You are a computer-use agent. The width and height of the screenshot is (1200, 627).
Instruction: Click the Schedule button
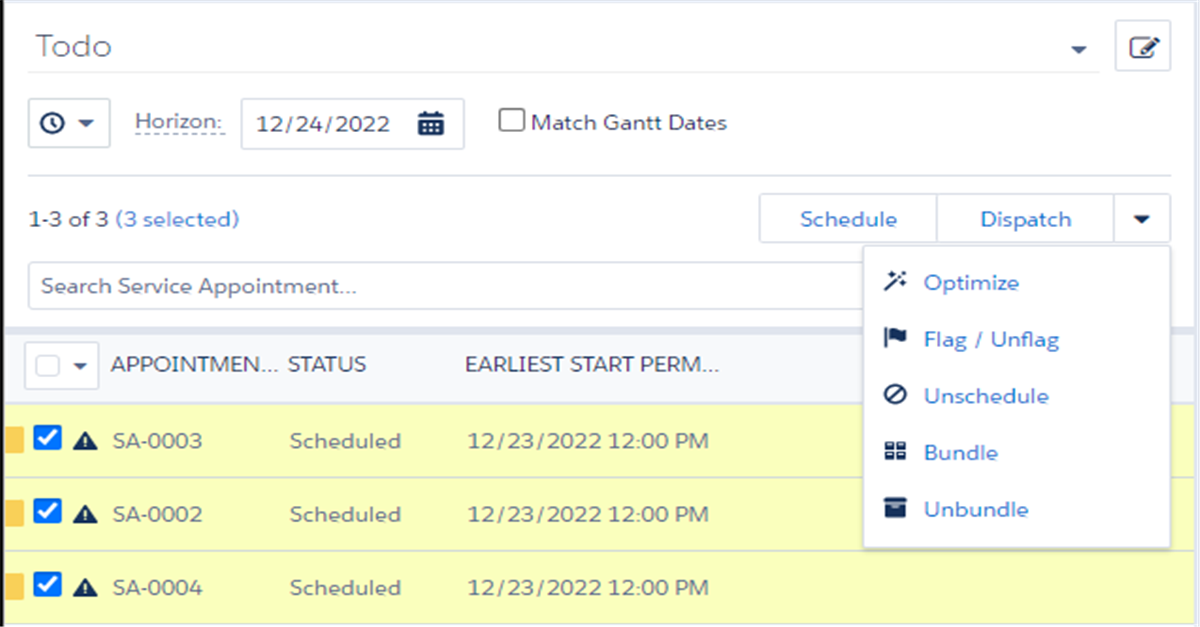pyautogui.click(x=848, y=219)
